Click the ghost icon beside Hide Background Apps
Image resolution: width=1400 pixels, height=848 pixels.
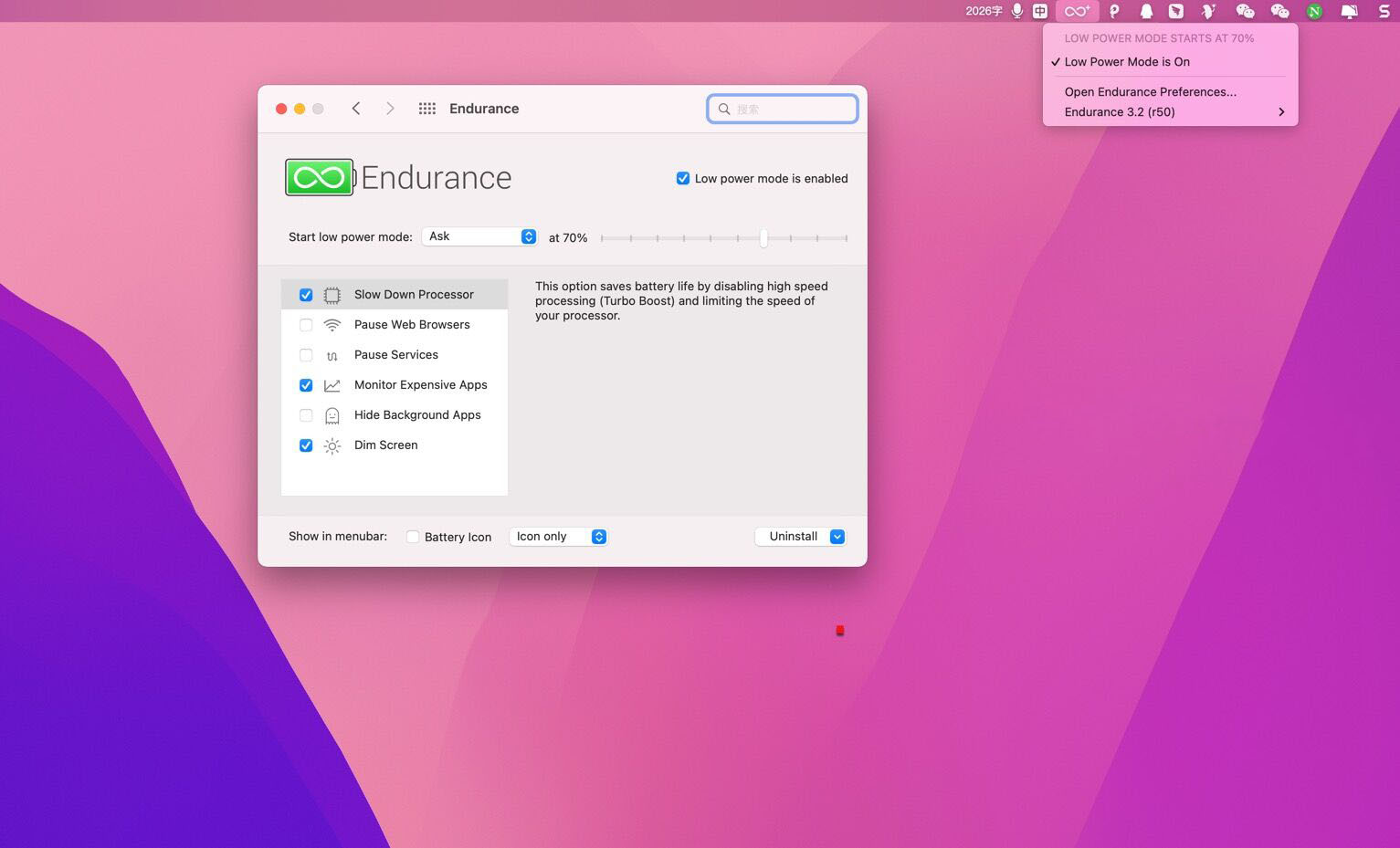coord(332,415)
